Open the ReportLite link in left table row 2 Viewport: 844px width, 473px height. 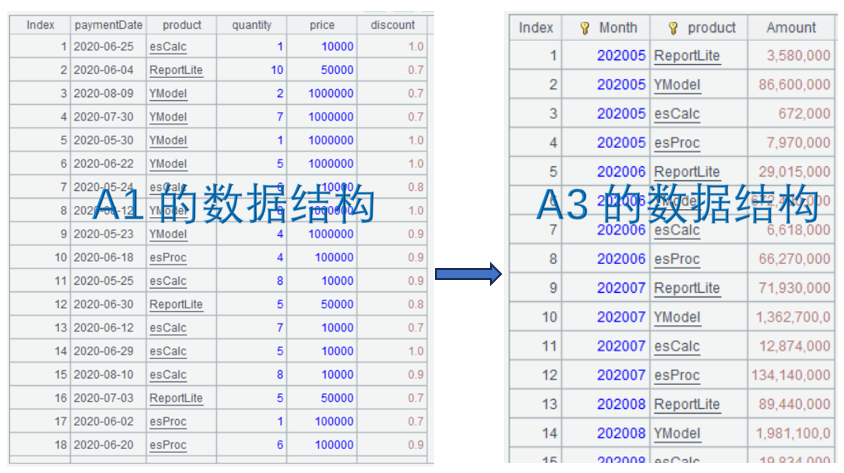176,70
